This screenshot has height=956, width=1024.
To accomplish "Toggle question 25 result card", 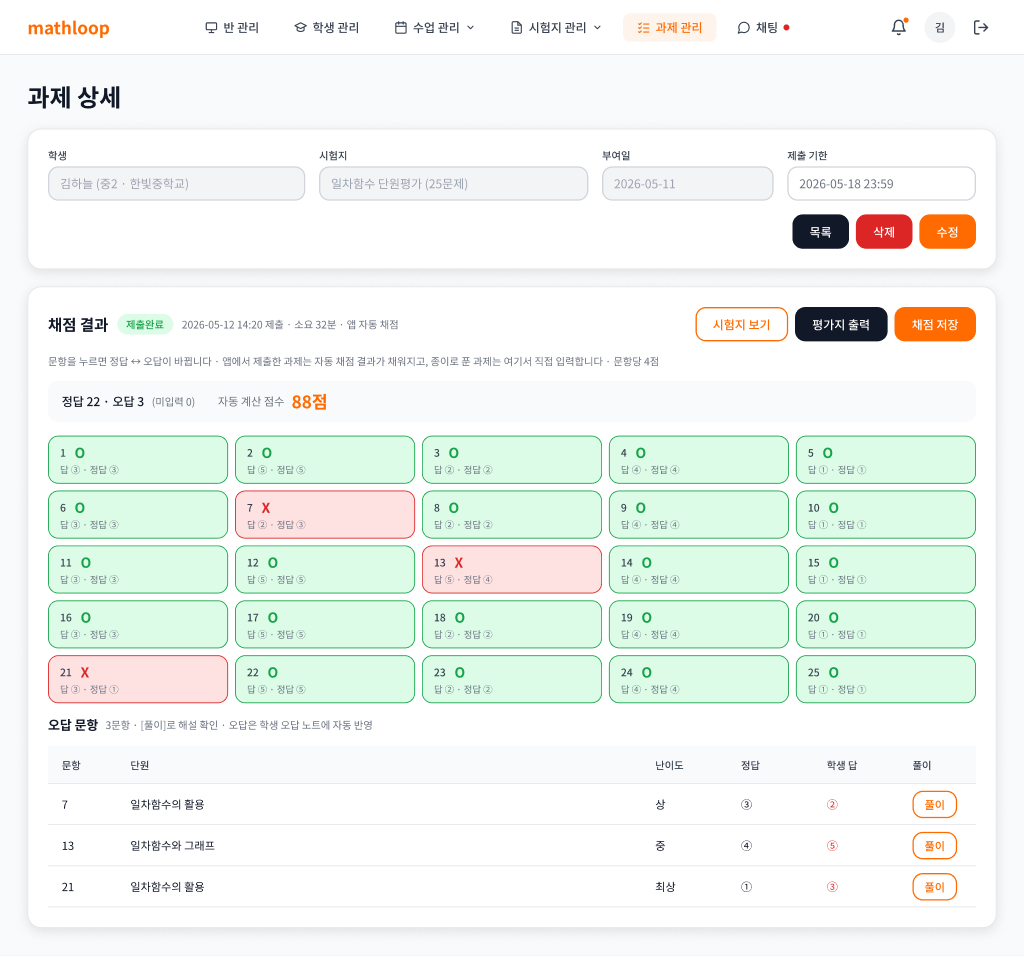I will (886, 679).
